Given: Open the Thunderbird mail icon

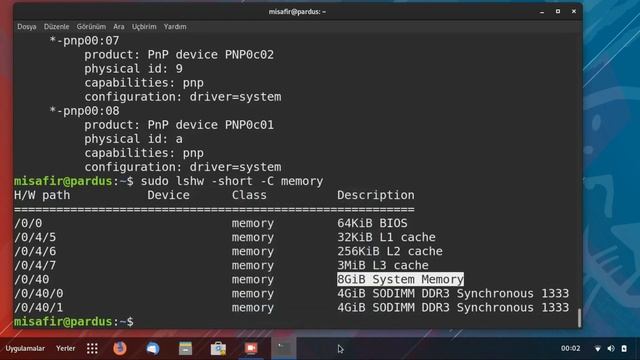Looking at the screenshot, I should pos(153,348).
